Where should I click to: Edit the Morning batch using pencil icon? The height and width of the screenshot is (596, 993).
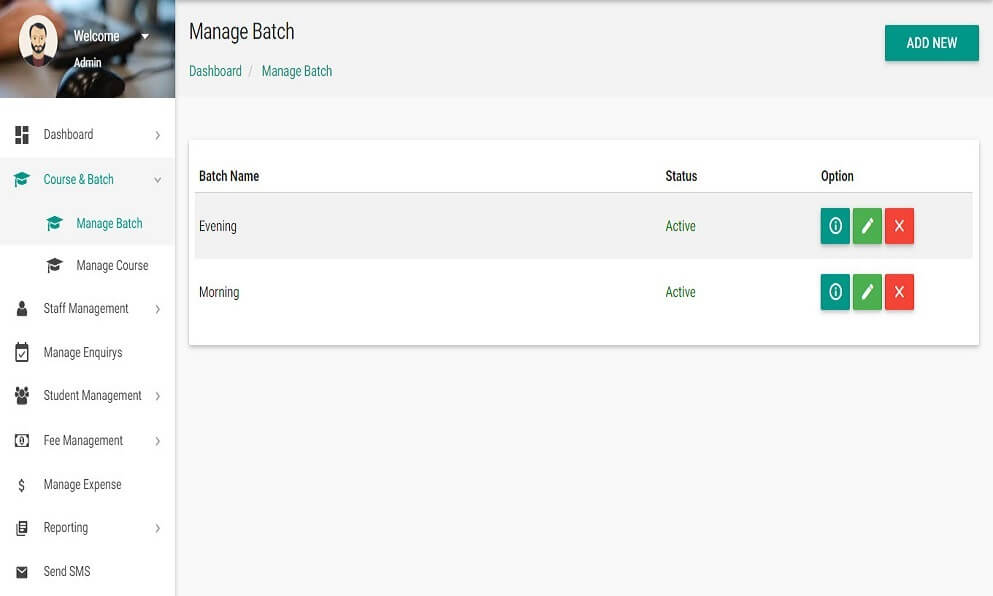click(x=867, y=292)
